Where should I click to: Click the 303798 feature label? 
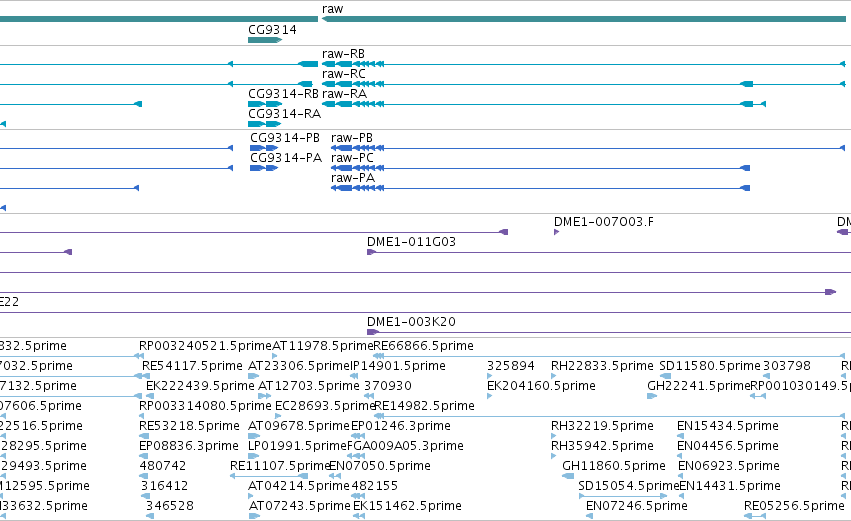pos(787,366)
